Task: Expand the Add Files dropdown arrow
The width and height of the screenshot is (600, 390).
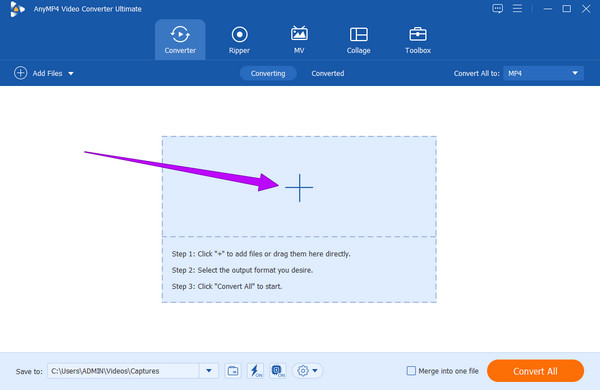Action: 71,73
